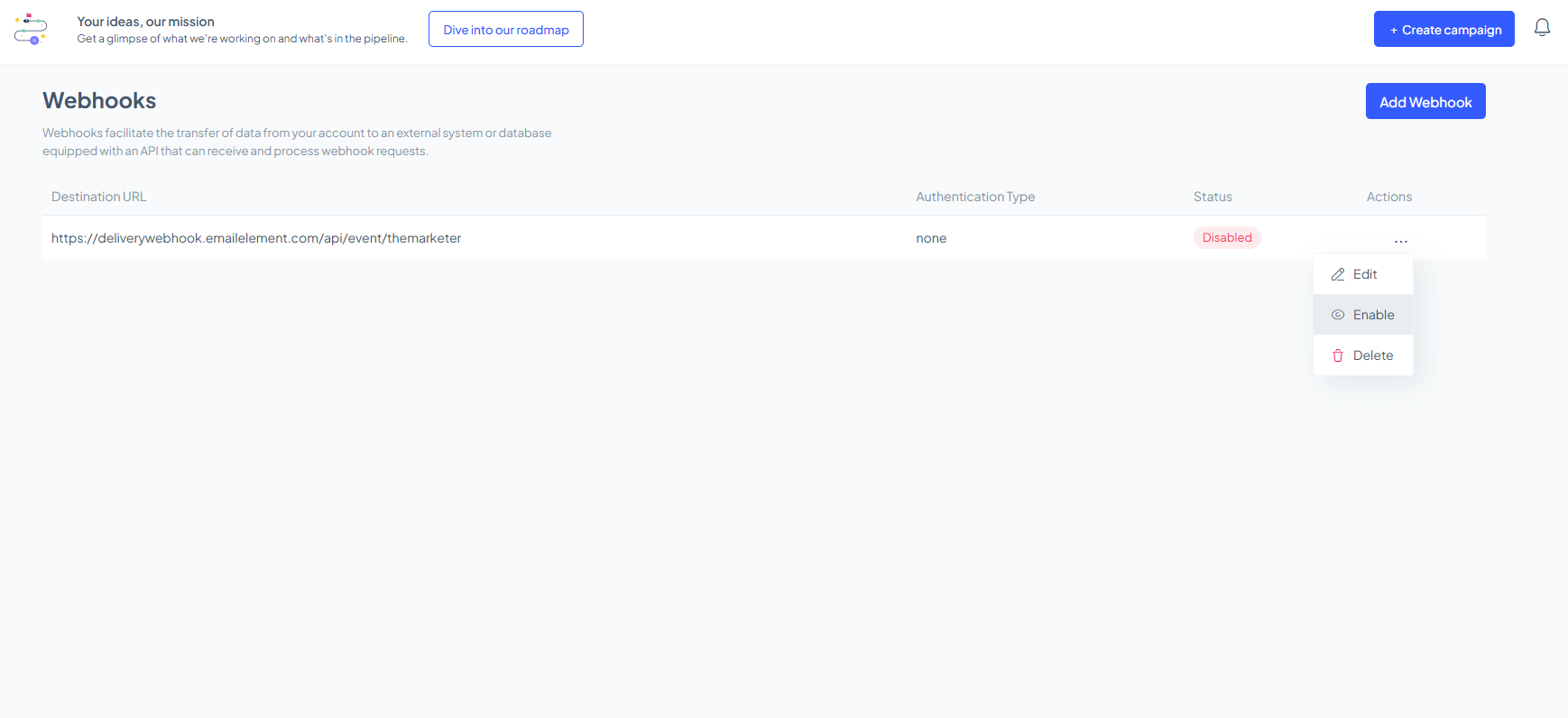Select Delete from the actions menu

(1372, 355)
